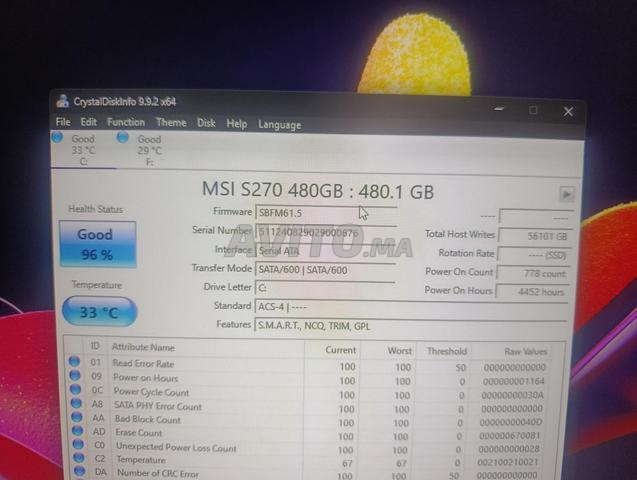637x480 pixels.
Task: Click the 33 °C temperature button
Action: (x=100, y=312)
